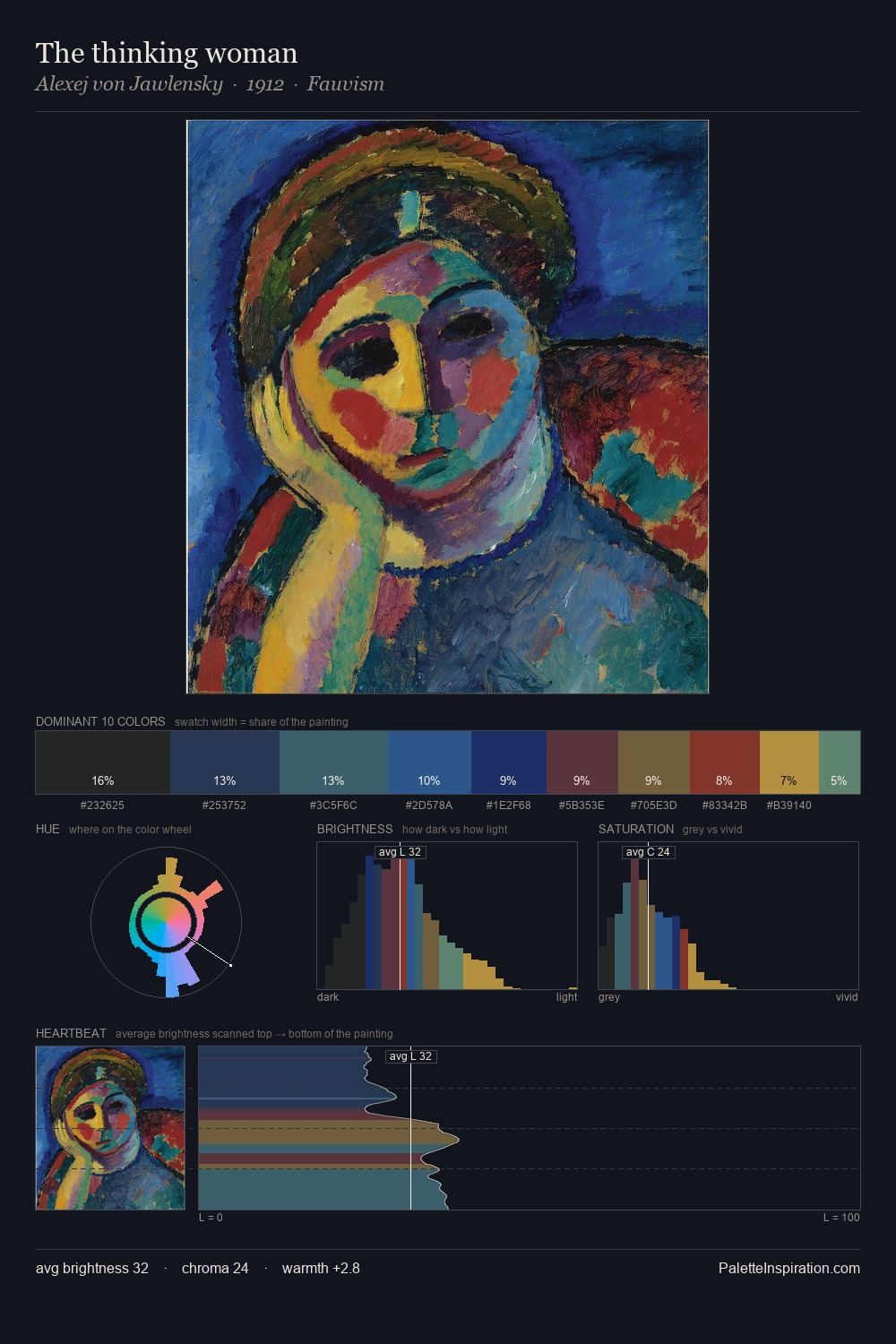This screenshot has height=1344, width=896.
Task: Choose the brick red 8% swatch
Action: click(x=725, y=762)
